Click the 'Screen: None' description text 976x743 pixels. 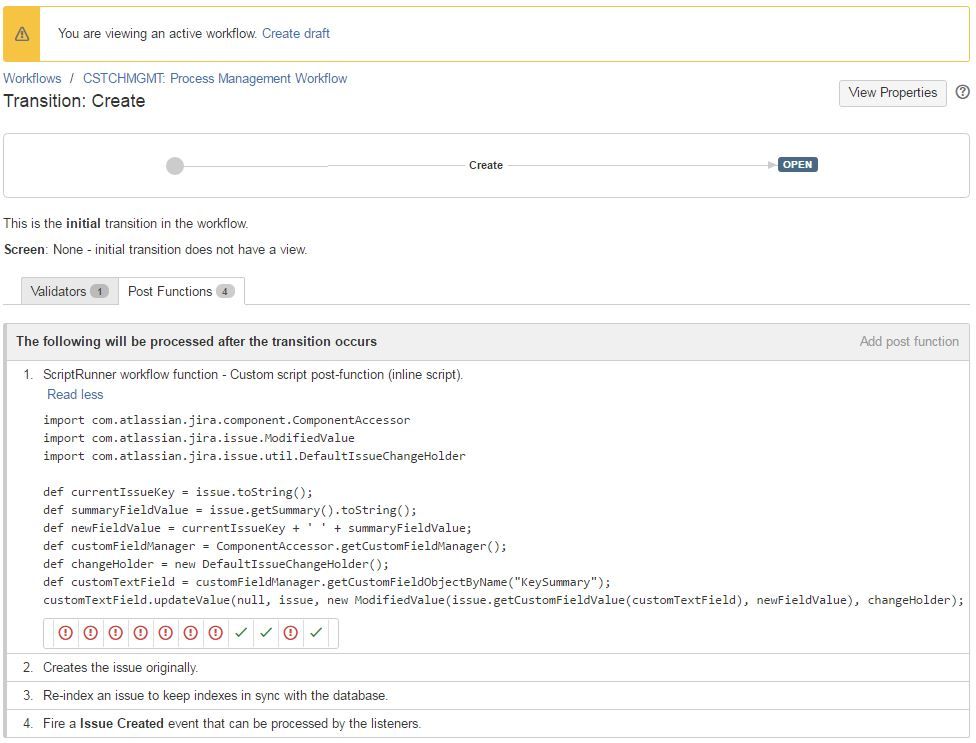156,250
